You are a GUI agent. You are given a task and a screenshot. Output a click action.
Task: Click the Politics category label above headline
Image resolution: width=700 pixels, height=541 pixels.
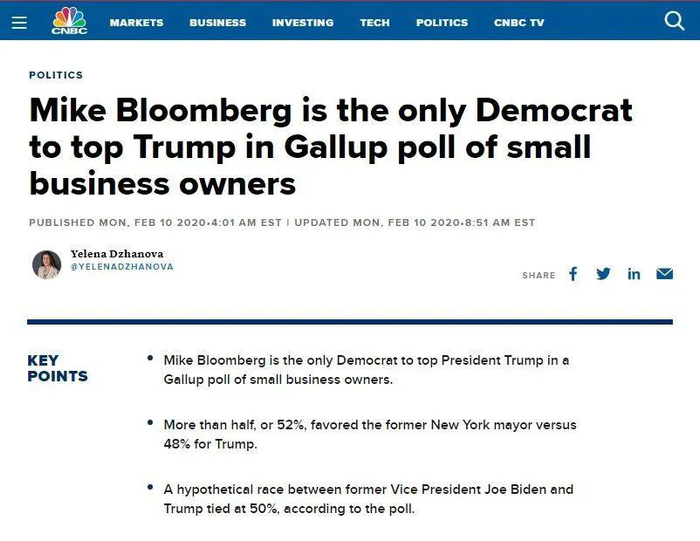(x=56, y=75)
